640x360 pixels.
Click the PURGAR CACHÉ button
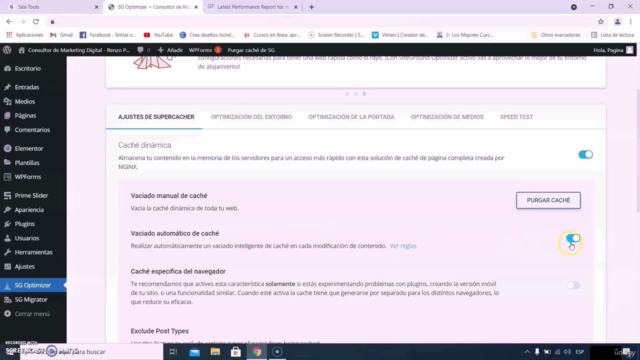[x=548, y=200]
